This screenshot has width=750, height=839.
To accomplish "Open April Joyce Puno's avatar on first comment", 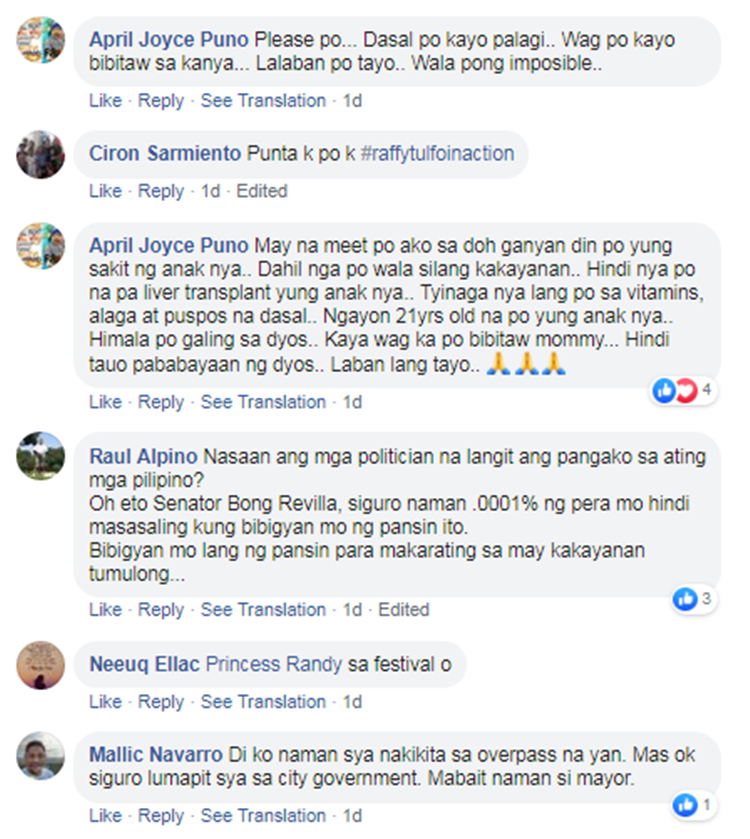I will (41, 40).
